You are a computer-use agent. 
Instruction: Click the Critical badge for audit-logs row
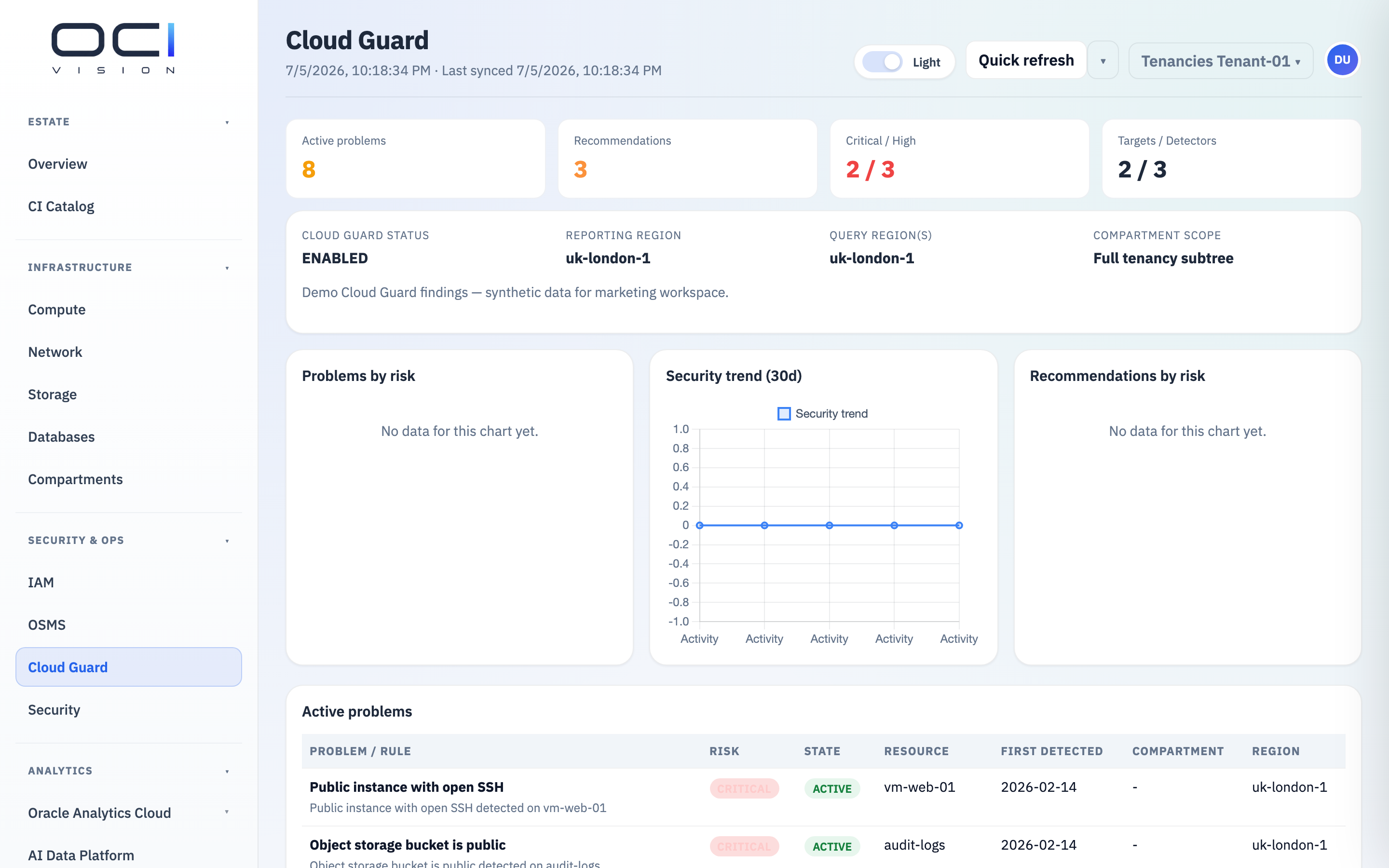tap(744, 847)
